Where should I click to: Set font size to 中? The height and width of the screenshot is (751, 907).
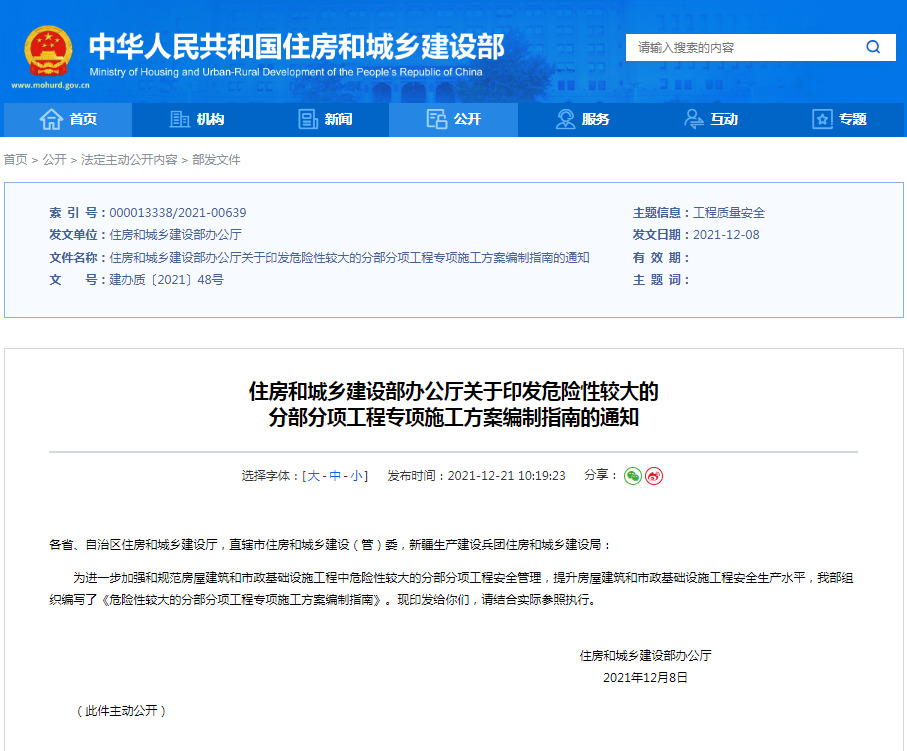[x=335, y=476]
